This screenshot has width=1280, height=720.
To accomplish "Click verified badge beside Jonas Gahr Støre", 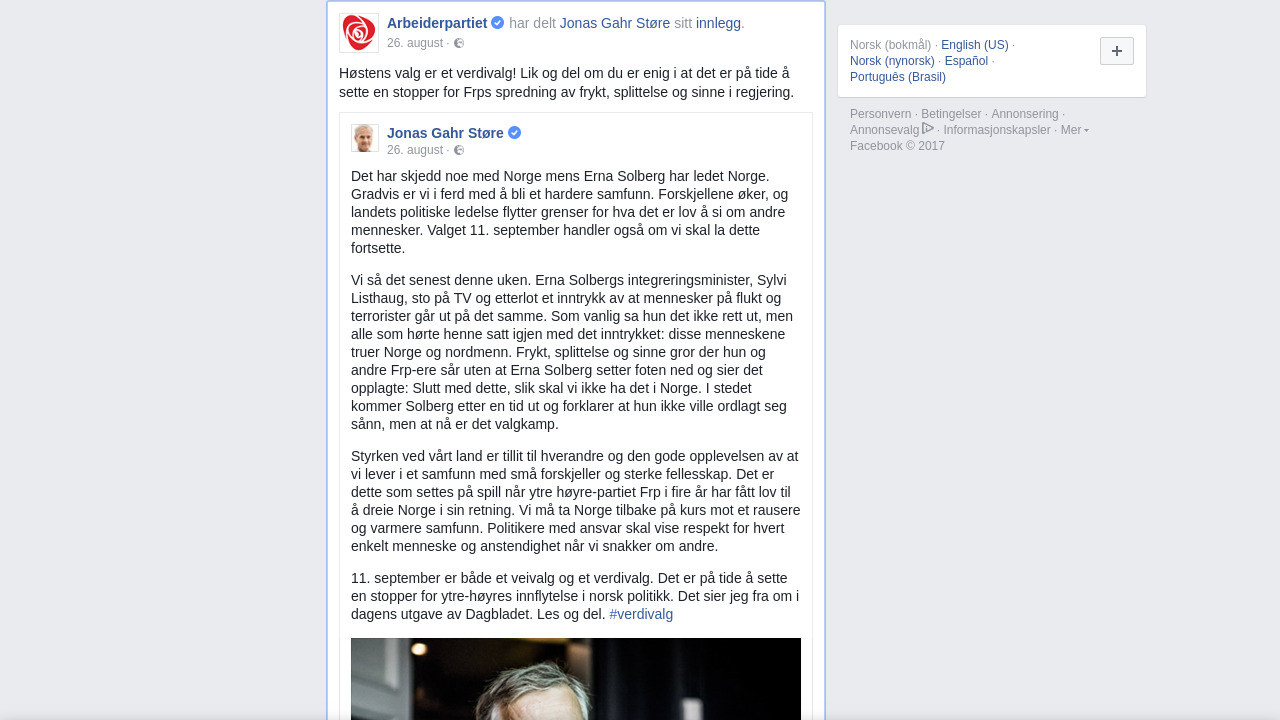I will 514,133.
